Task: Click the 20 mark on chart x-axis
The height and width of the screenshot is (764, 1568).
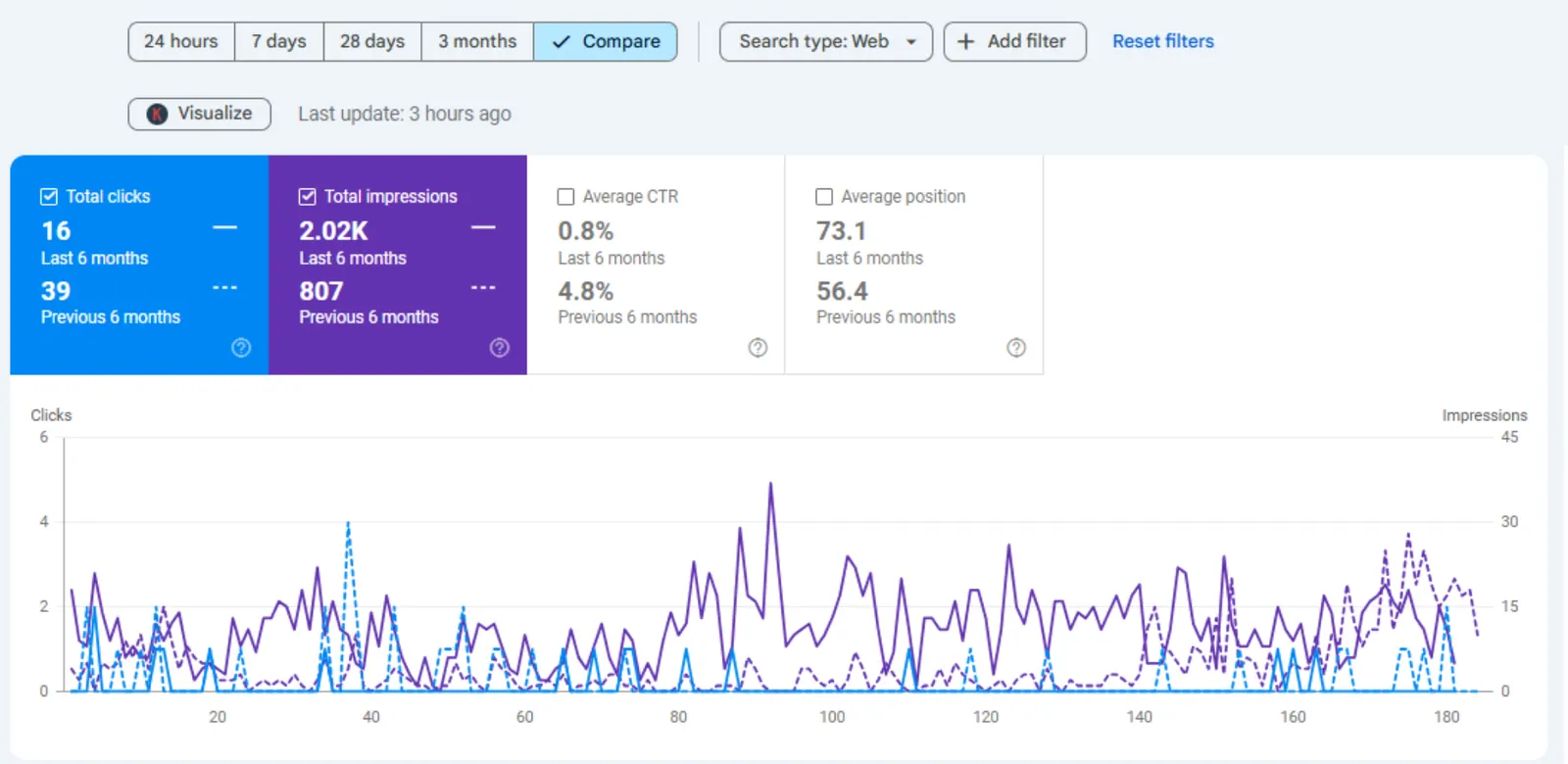Action: pos(218,717)
